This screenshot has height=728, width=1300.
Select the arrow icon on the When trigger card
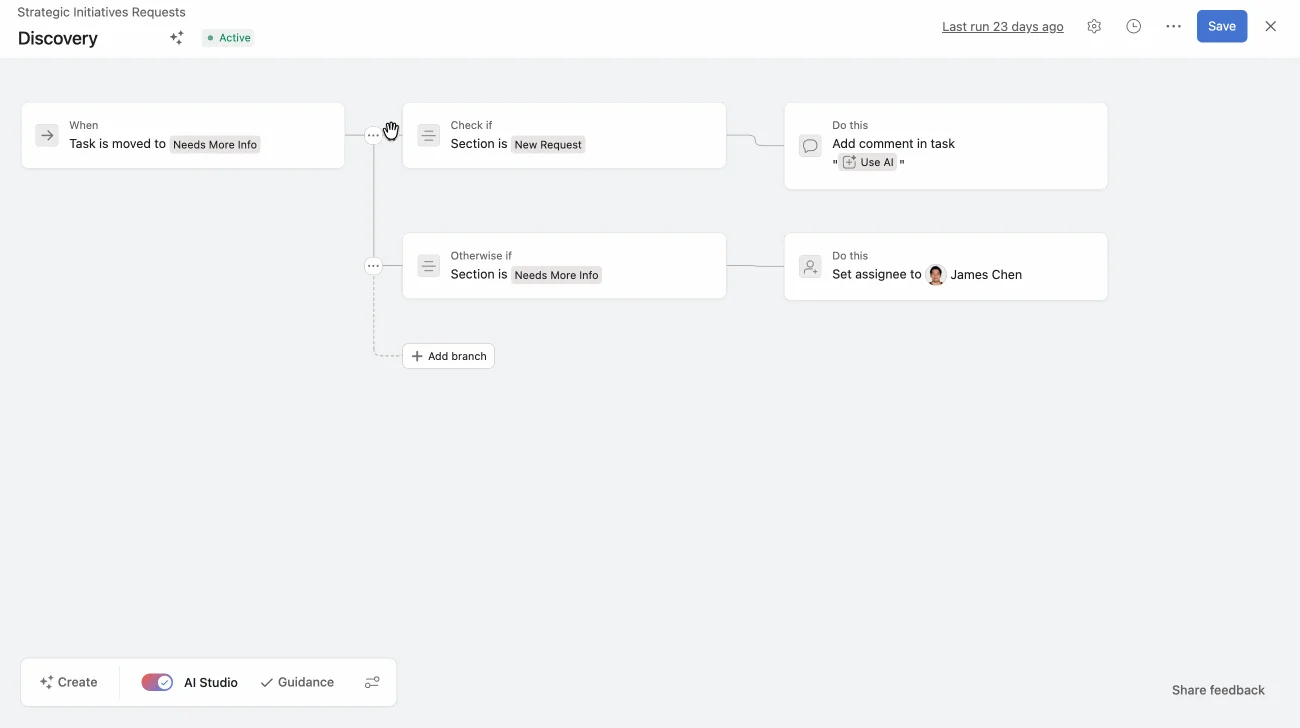coord(46,134)
